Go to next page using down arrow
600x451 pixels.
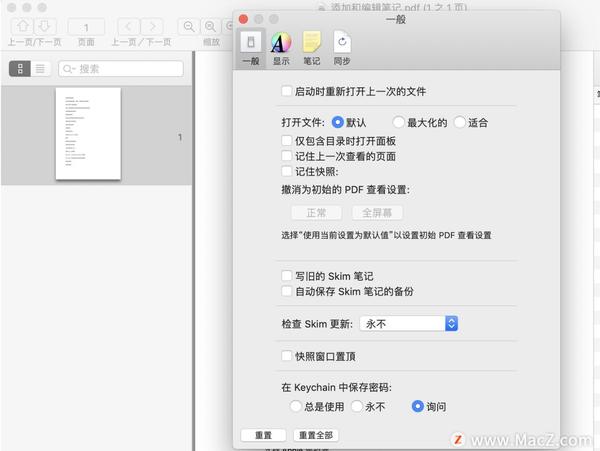coord(46,26)
